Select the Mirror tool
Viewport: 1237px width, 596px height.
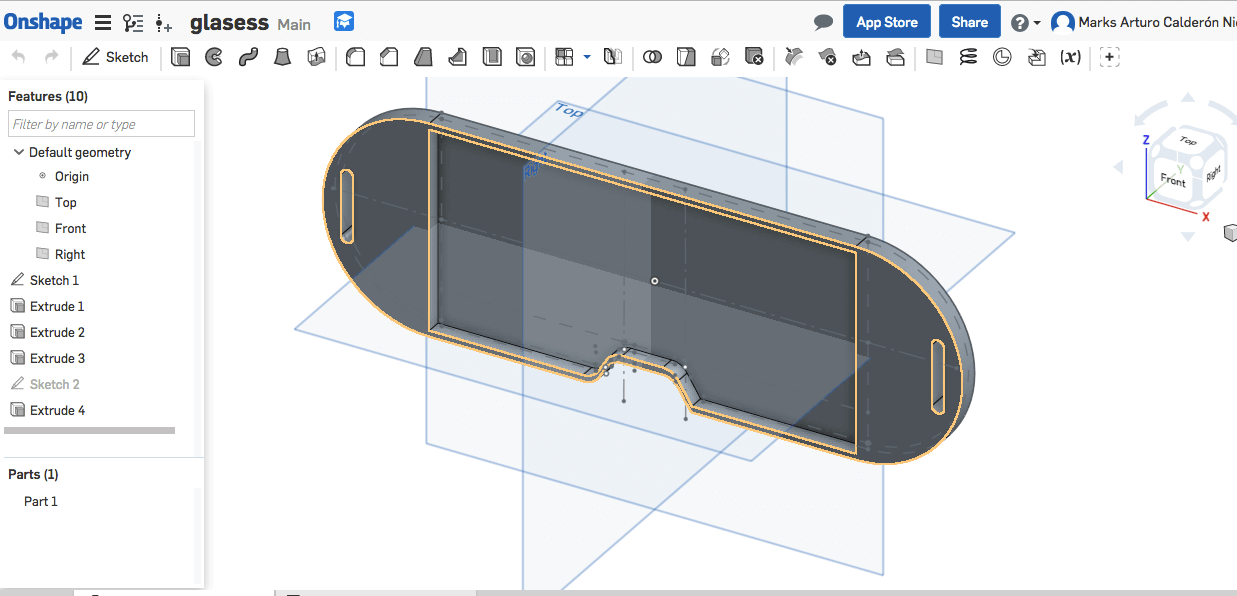(613, 57)
